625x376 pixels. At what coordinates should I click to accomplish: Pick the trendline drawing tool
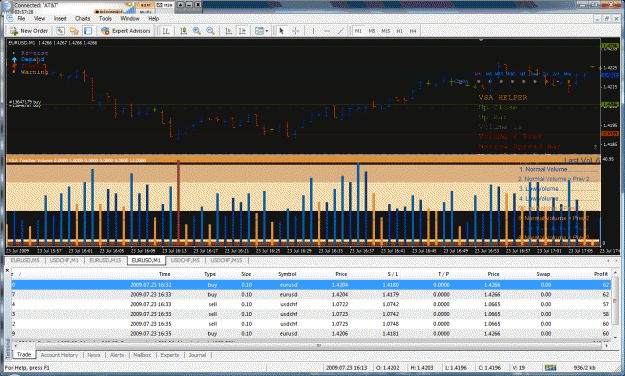point(341,31)
